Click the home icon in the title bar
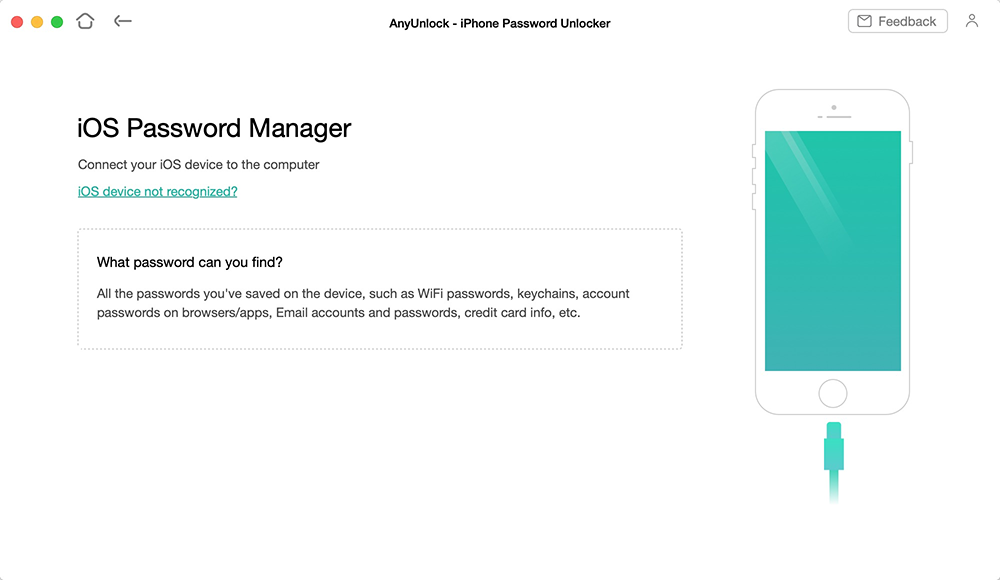1000x580 pixels. (x=85, y=20)
